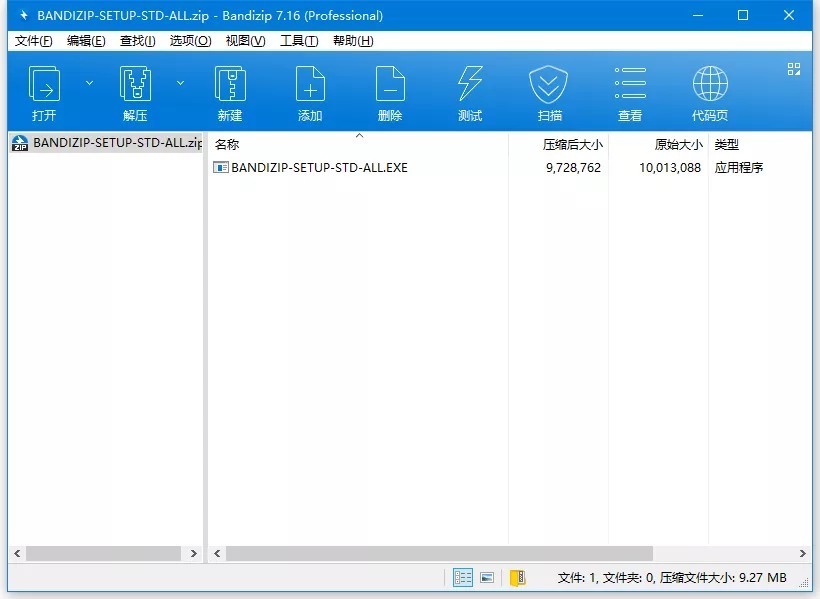Viewport: 820px width, 599px height.
Task: Maximize the Bandizip window
Action: click(743, 15)
